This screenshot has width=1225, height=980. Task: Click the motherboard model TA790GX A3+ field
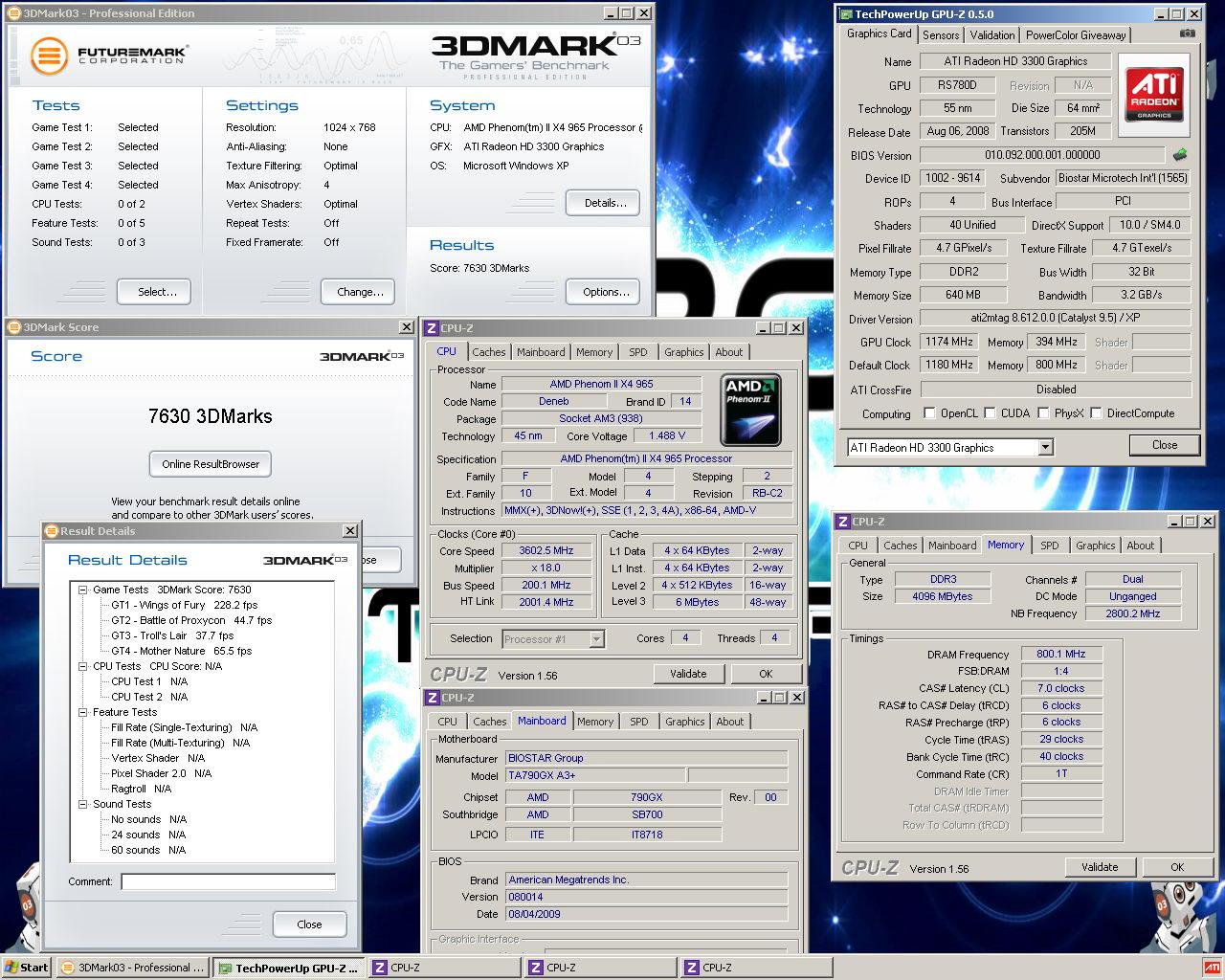point(593,775)
